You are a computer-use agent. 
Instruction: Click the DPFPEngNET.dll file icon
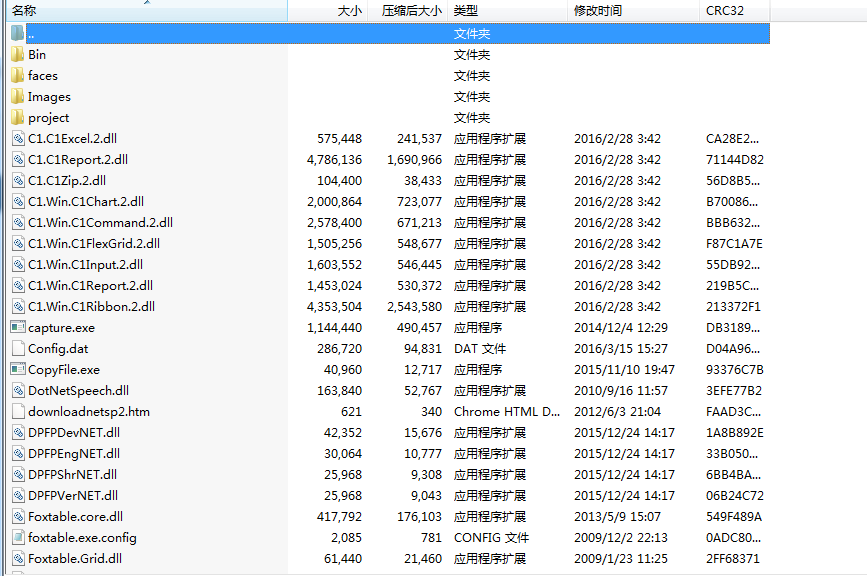click(18, 454)
